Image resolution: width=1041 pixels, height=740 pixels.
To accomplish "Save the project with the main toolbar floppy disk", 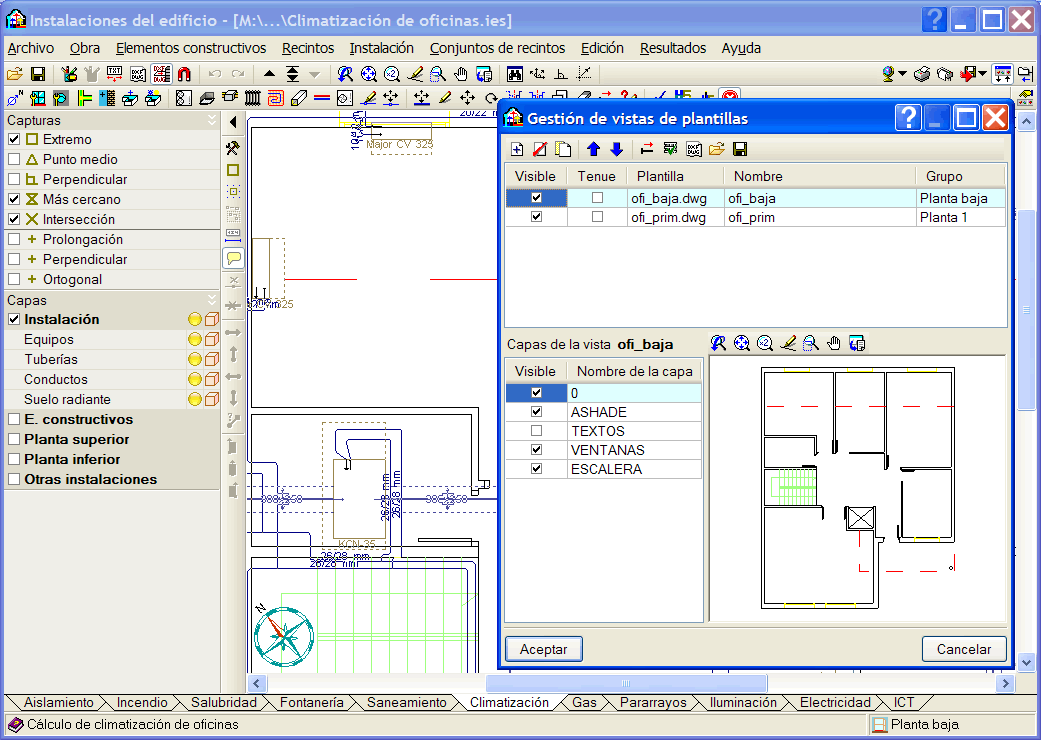I will coord(38,74).
